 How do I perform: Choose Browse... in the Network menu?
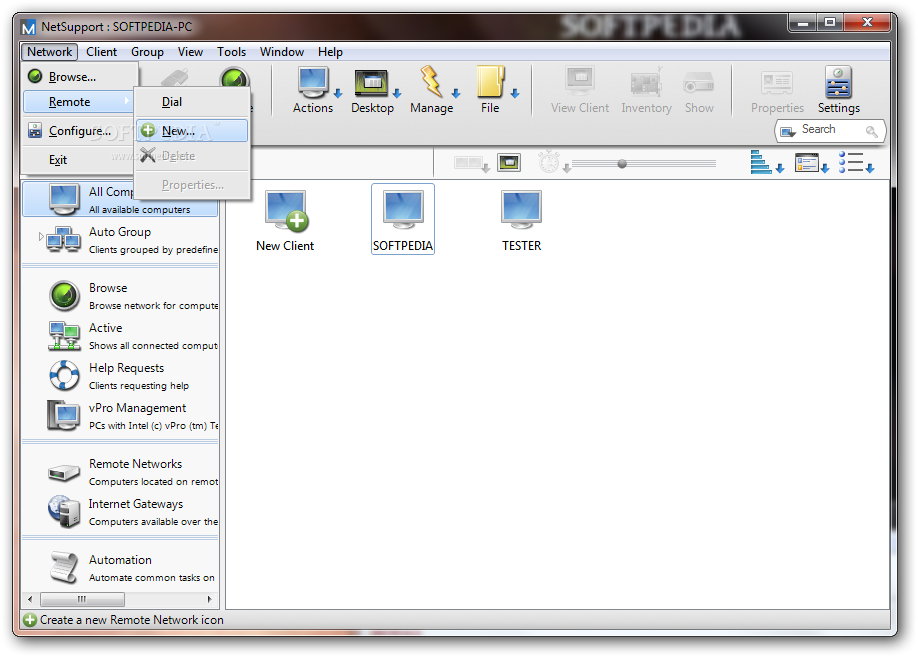click(x=80, y=77)
